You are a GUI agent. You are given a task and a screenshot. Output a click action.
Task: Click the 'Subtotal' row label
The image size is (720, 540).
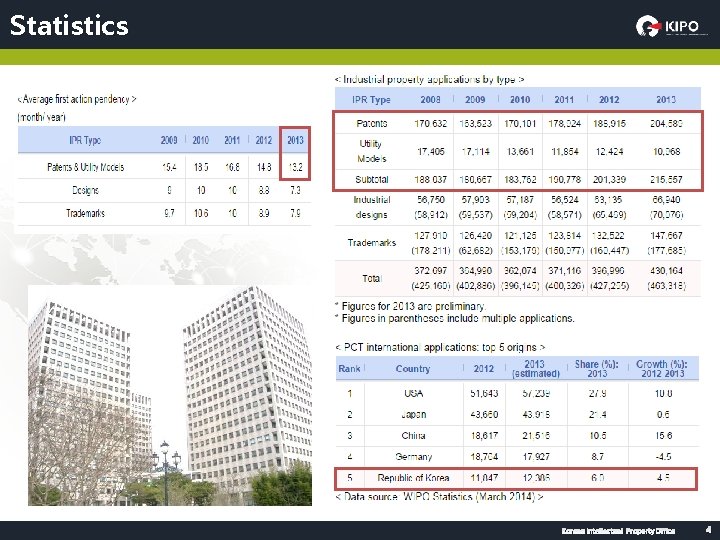tap(371, 180)
